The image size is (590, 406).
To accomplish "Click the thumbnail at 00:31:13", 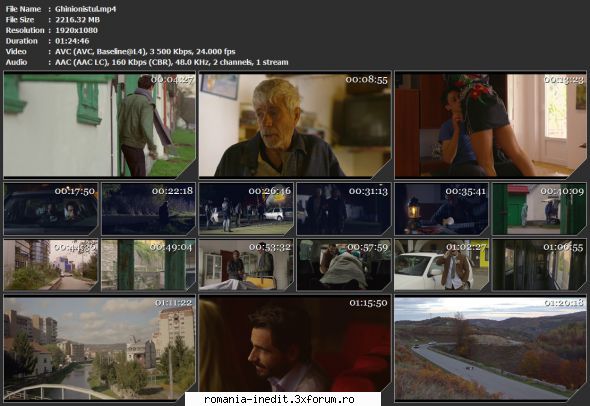I will pyautogui.click(x=344, y=209).
